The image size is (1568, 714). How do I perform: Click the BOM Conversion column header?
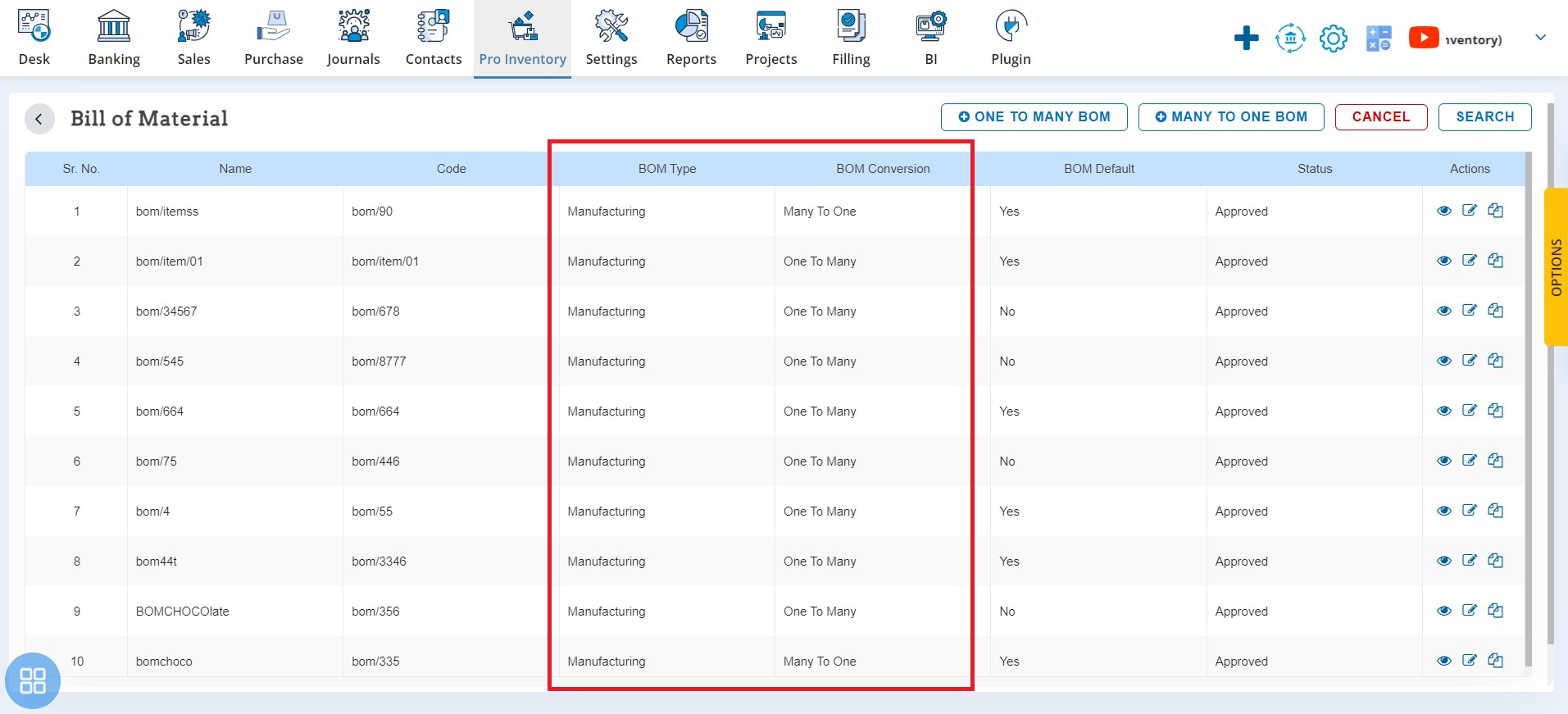883,169
